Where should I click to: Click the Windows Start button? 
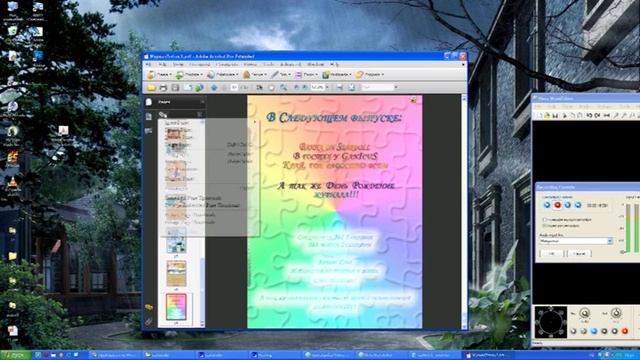pos(15,355)
